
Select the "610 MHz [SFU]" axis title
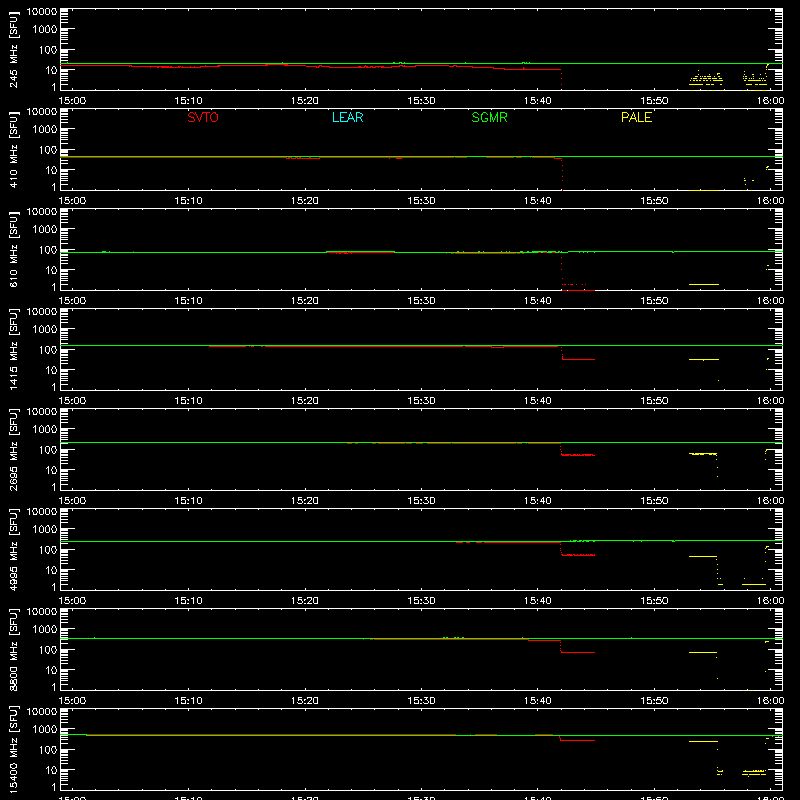pos(14,249)
